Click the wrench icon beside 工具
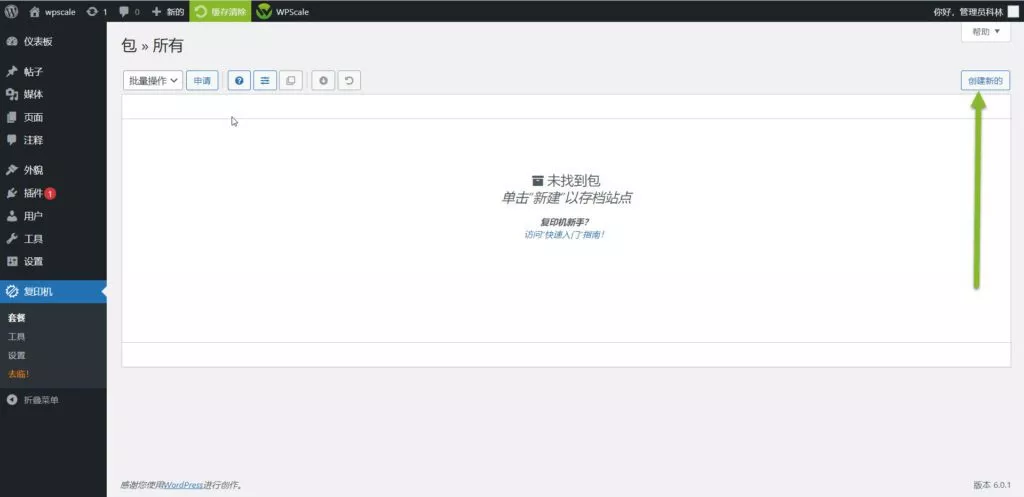 (12, 239)
